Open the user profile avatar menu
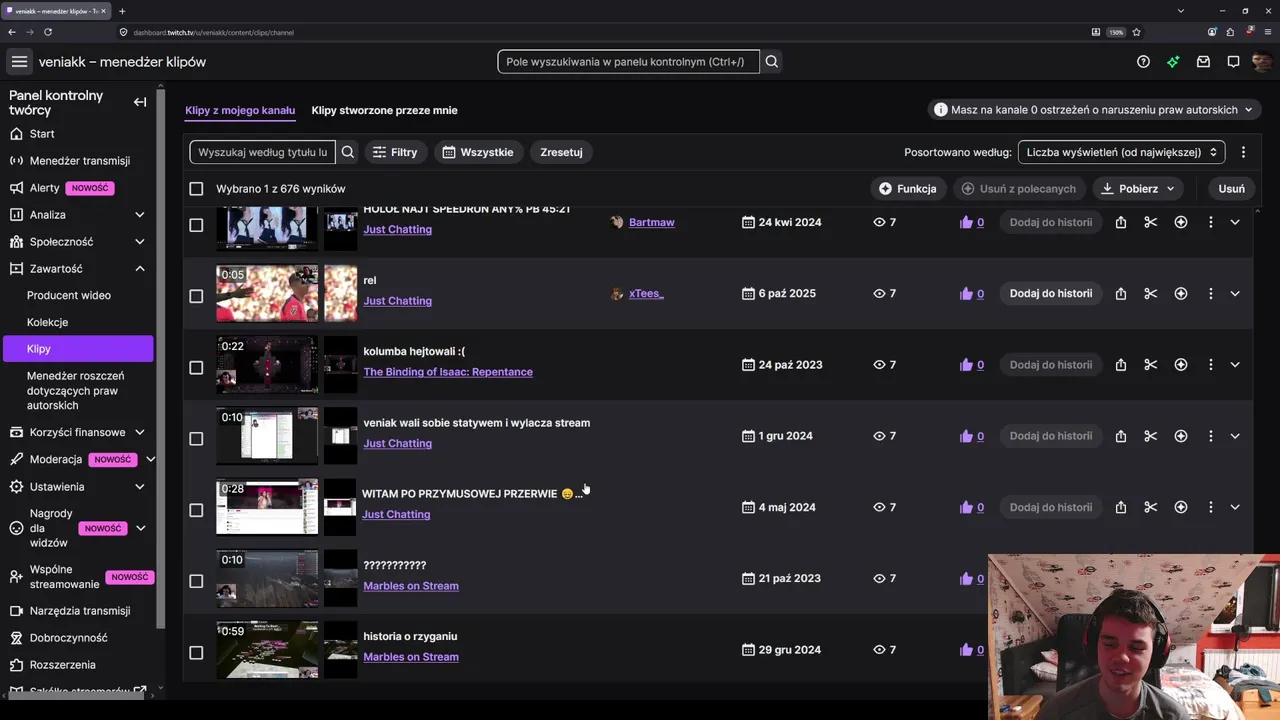 tap(1262, 62)
